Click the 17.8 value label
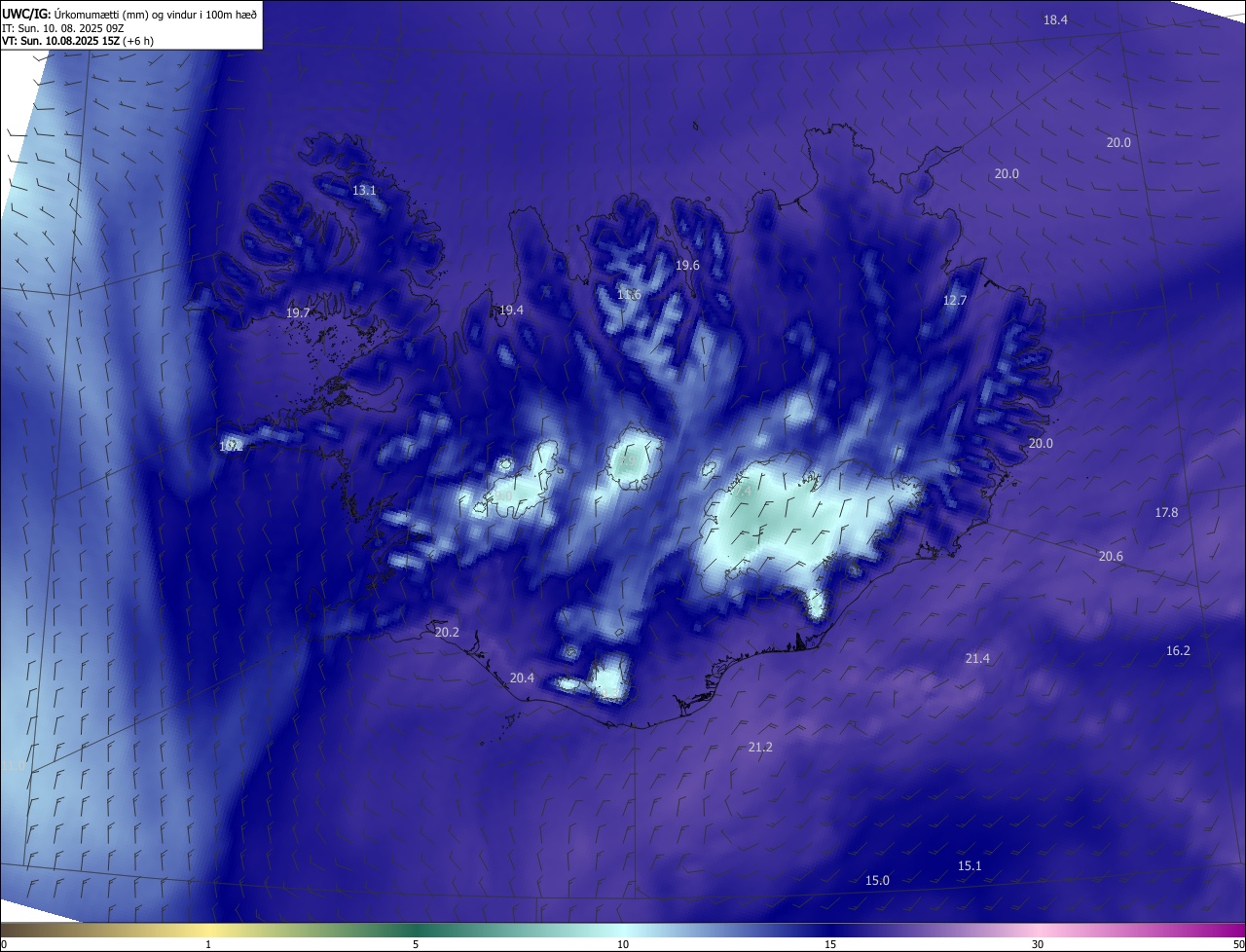 (x=1166, y=513)
